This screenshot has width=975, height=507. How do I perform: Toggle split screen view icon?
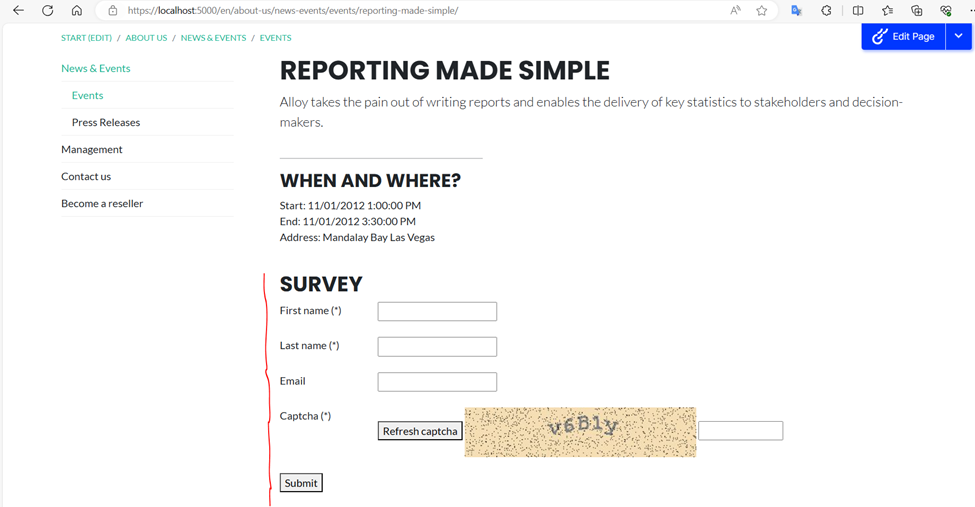pyautogui.click(x=858, y=11)
